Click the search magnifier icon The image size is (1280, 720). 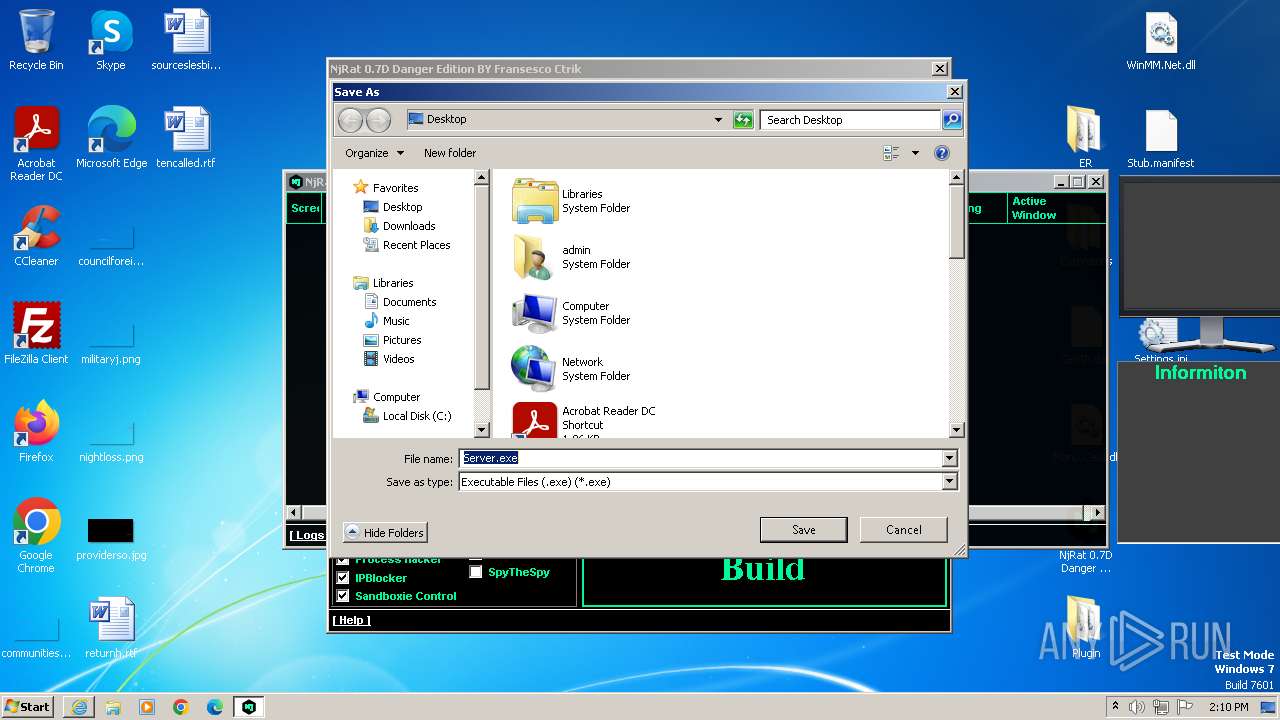tap(952, 120)
